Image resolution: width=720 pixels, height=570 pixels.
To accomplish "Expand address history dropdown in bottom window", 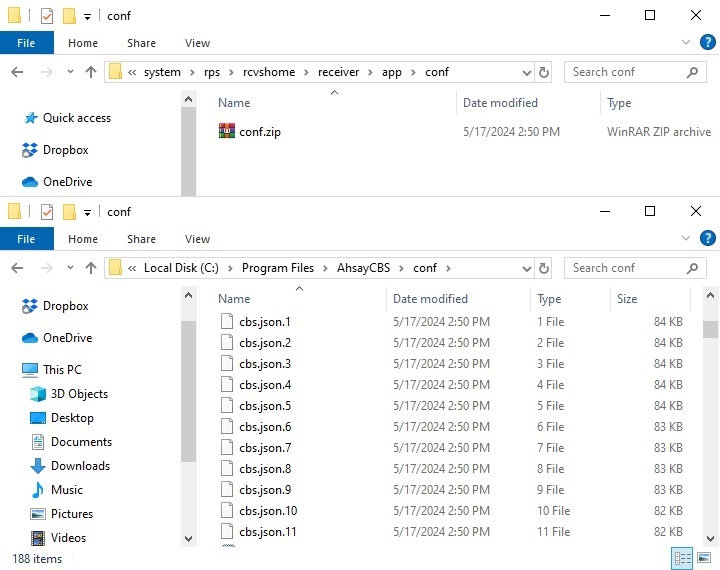I will (527, 269).
